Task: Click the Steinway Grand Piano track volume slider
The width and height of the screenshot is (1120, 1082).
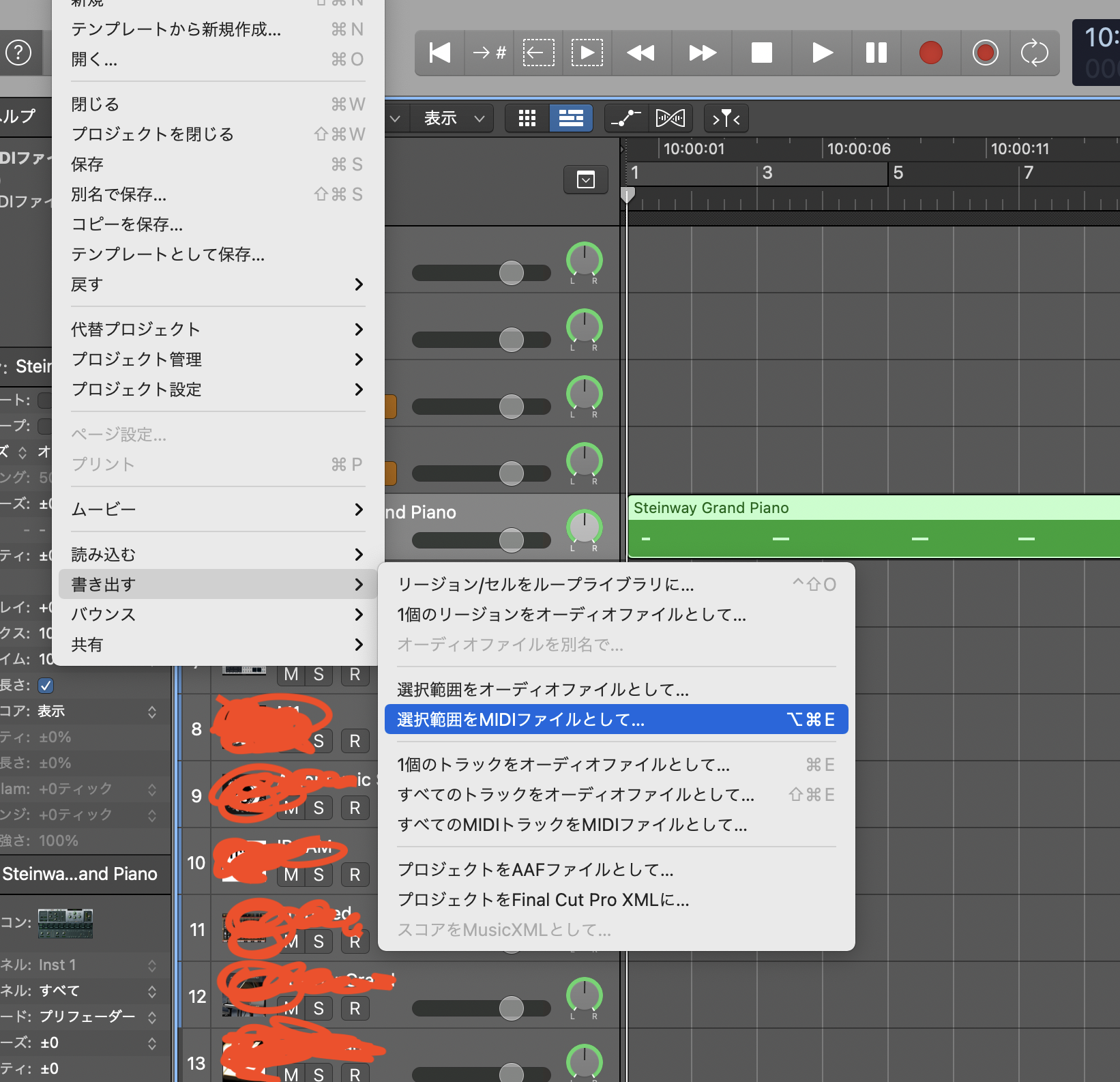Action: (x=511, y=540)
